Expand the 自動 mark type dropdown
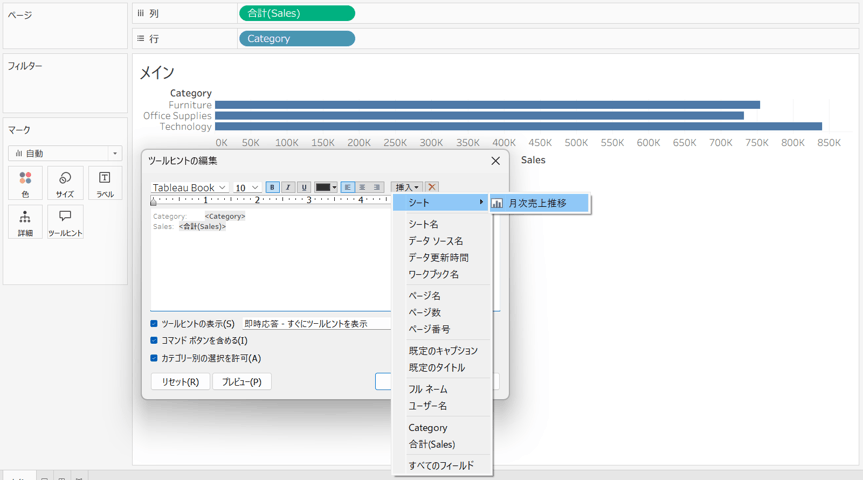Image resolution: width=863 pixels, height=480 pixels. tap(65, 153)
